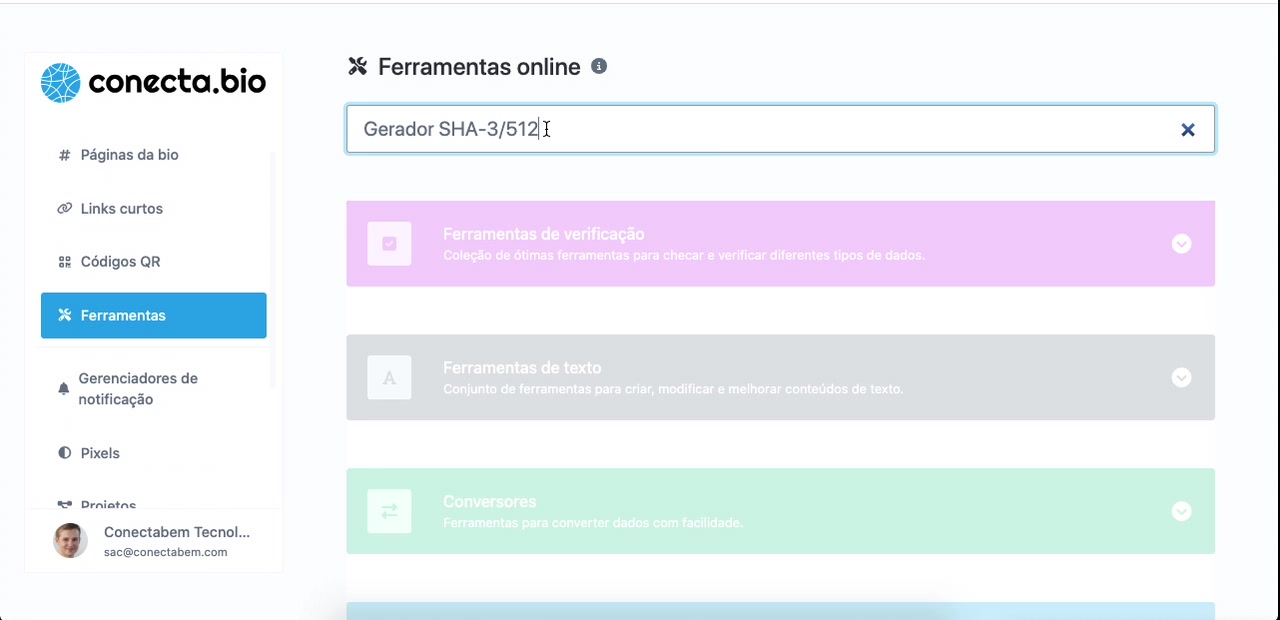The height and width of the screenshot is (620, 1280).
Task: Click the Links curtos link icon
Action: pyautogui.click(x=63, y=208)
